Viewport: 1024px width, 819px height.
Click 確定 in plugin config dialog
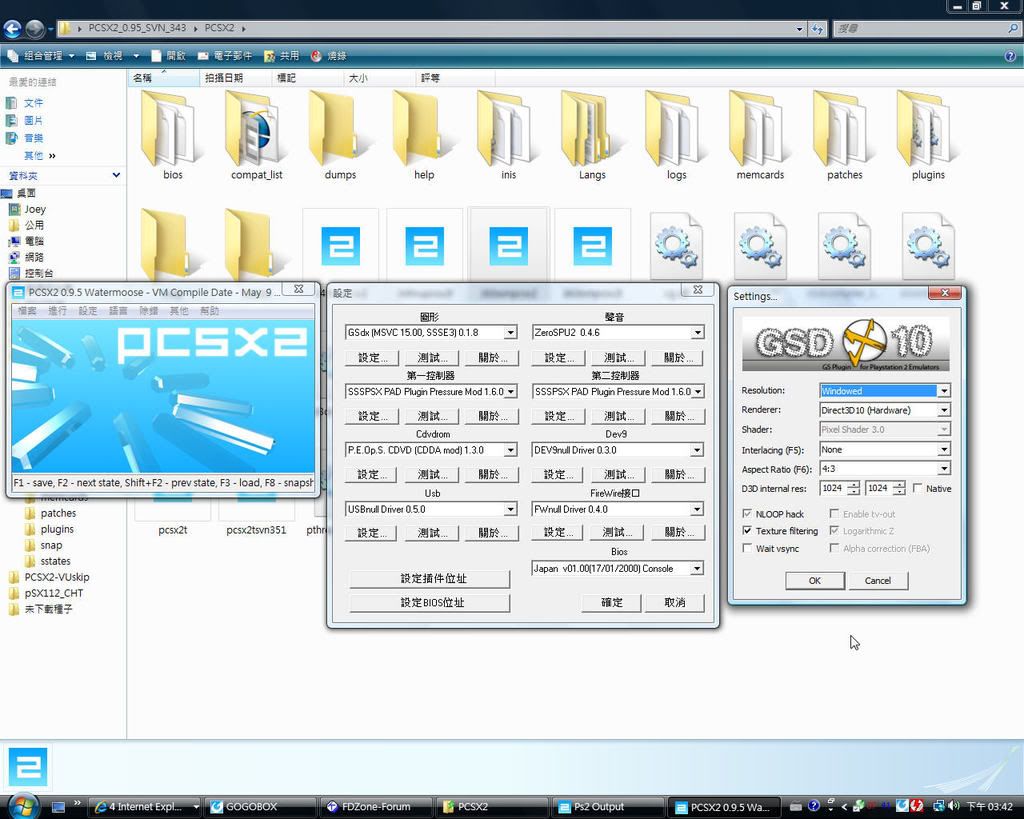coord(611,603)
